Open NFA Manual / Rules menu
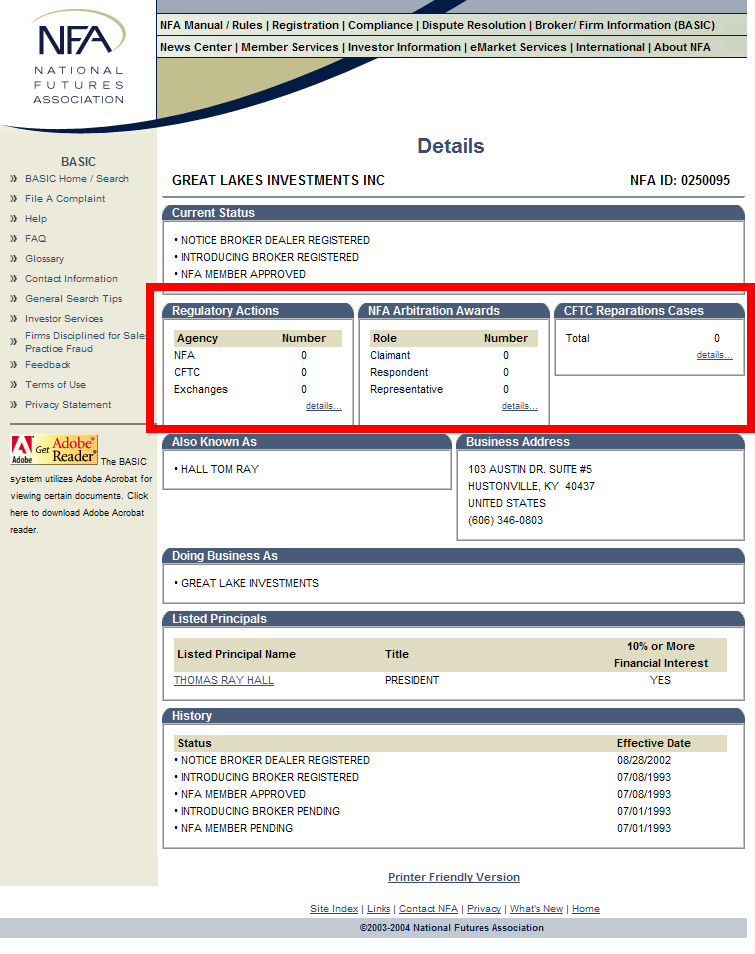The width and height of the screenshot is (755, 954). click(x=211, y=26)
